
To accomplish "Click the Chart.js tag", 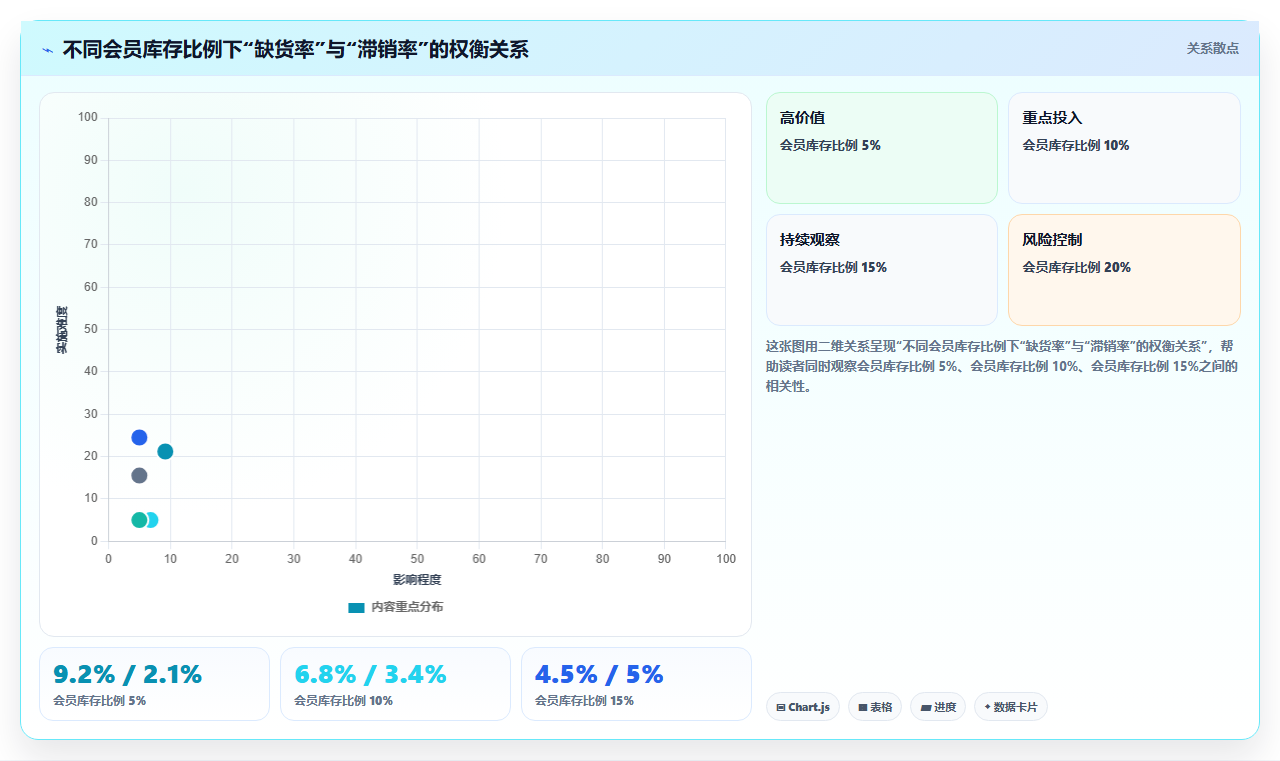I will (x=803, y=707).
